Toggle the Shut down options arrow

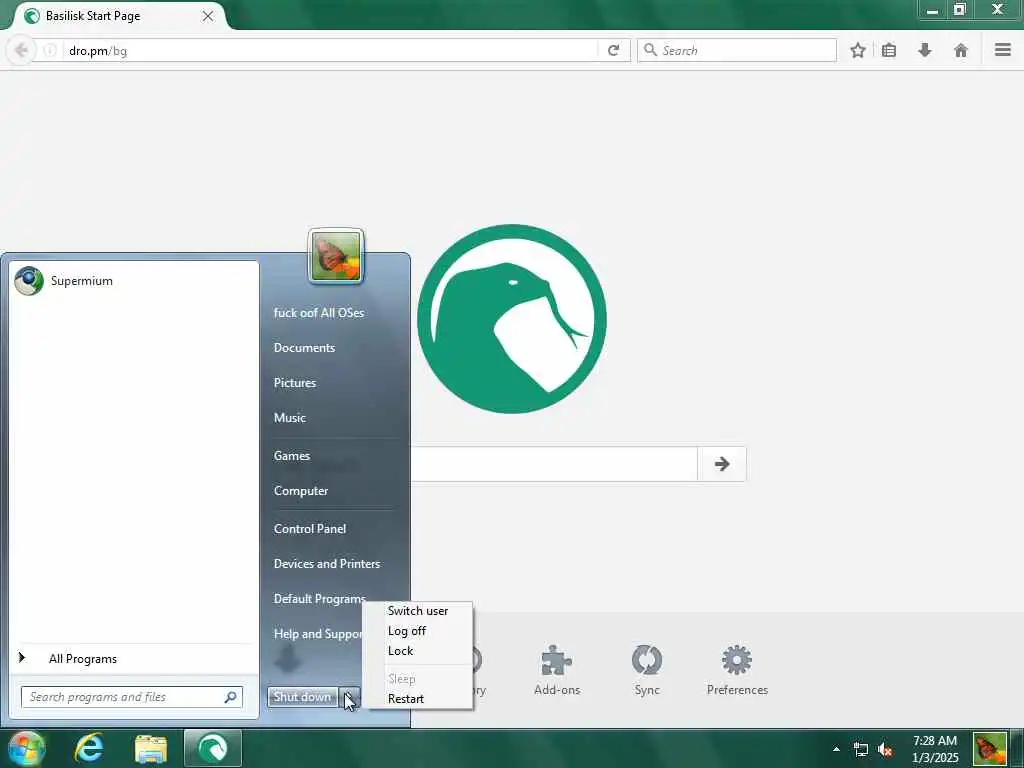tap(349, 697)
